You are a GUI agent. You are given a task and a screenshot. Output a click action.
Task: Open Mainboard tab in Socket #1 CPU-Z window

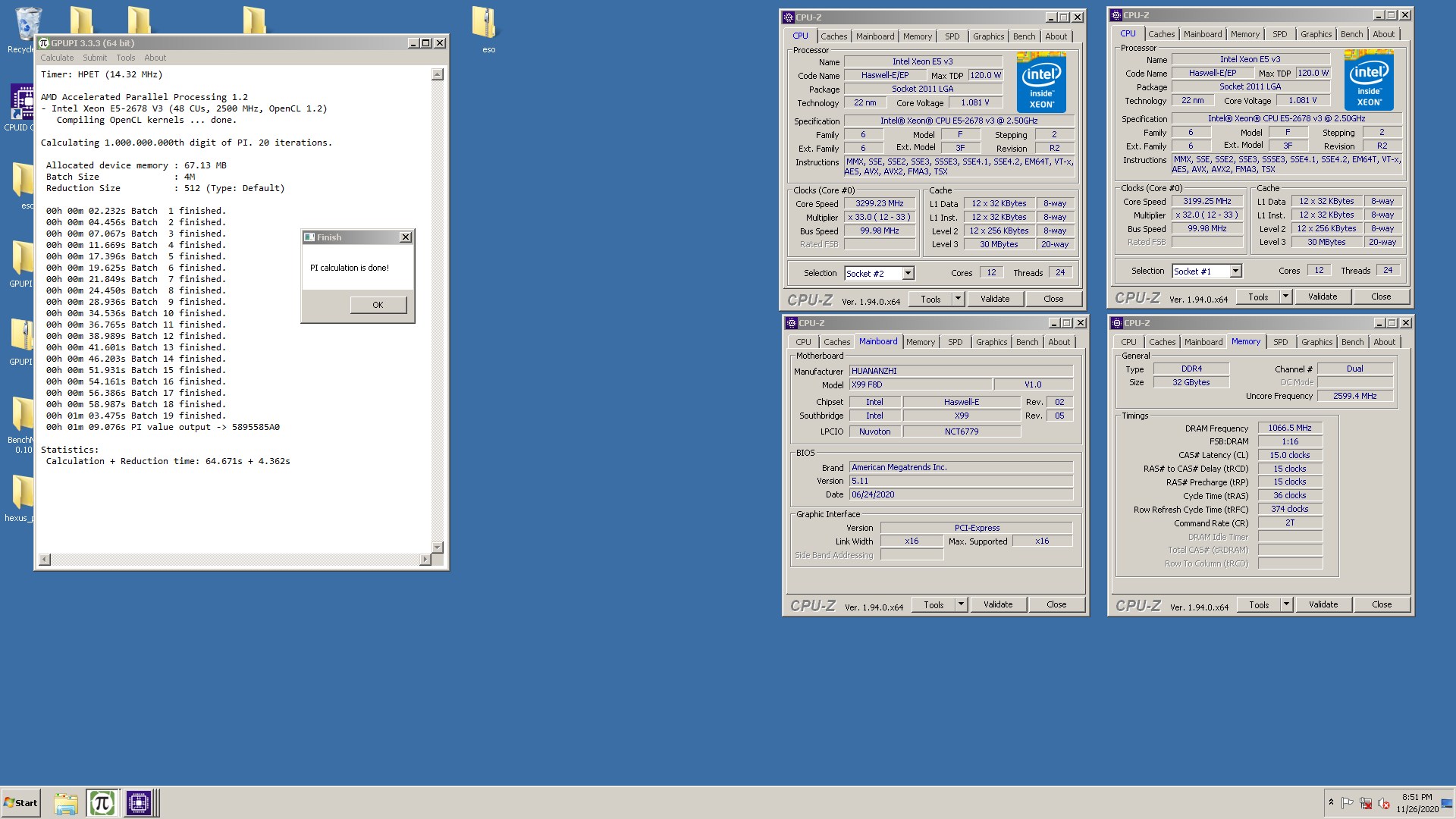(1203, 34)
